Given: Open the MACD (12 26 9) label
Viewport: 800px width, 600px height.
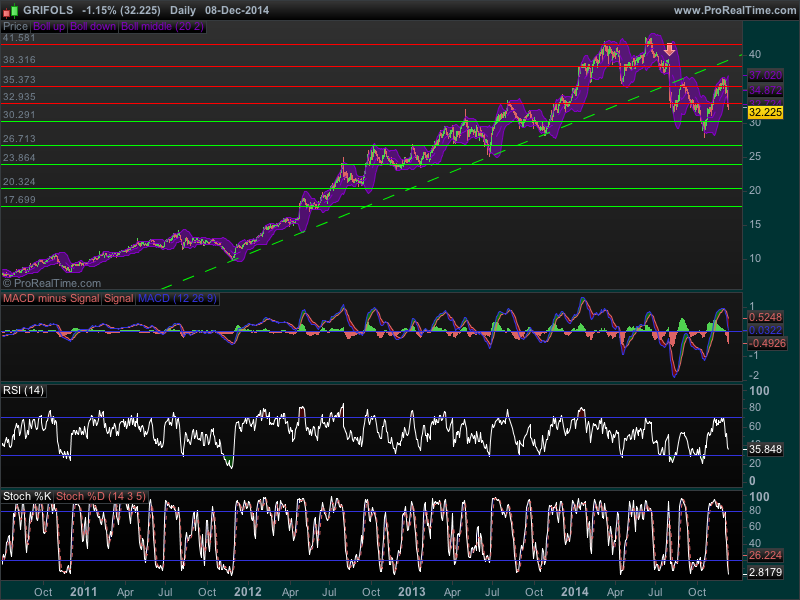Looking at the screenshot, I should click(178, 298).
